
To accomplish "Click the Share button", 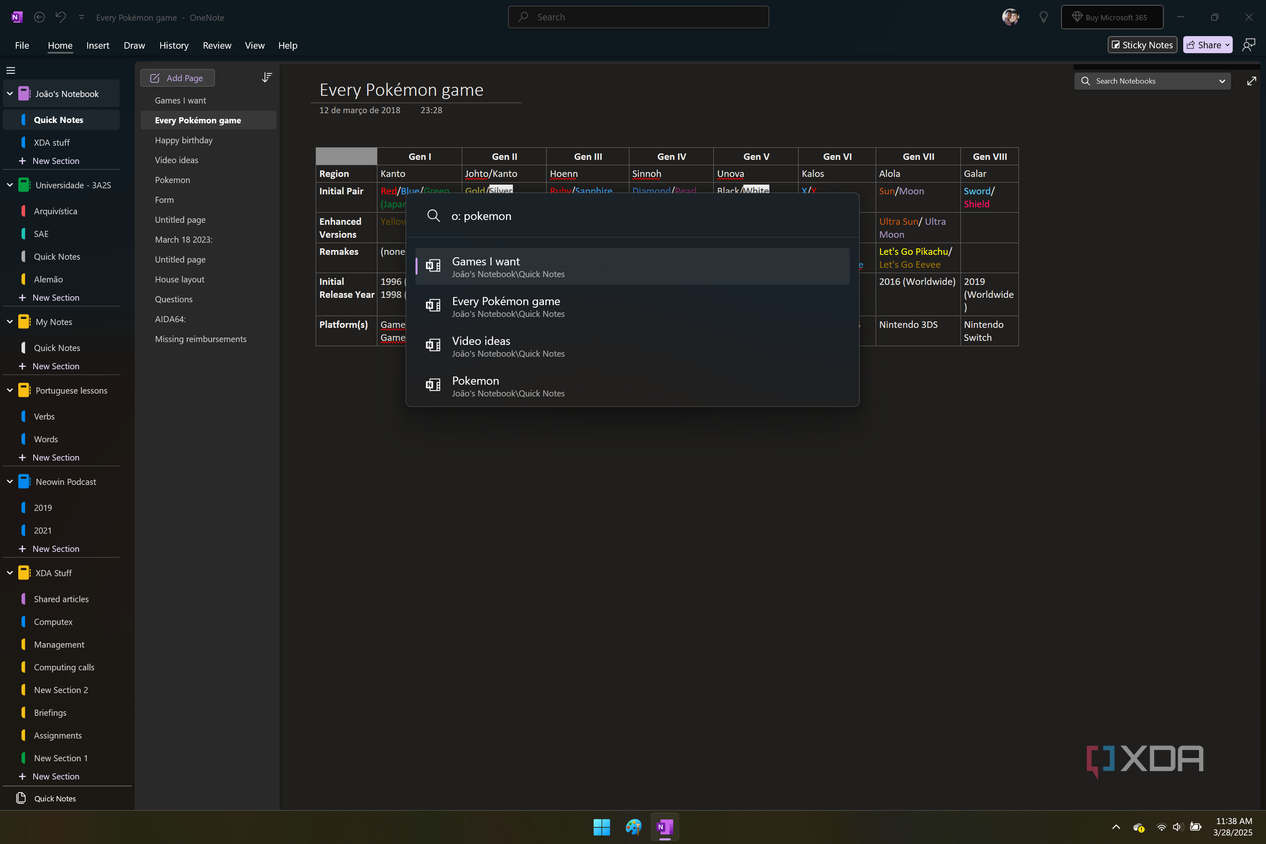I will pos(1207,45).
